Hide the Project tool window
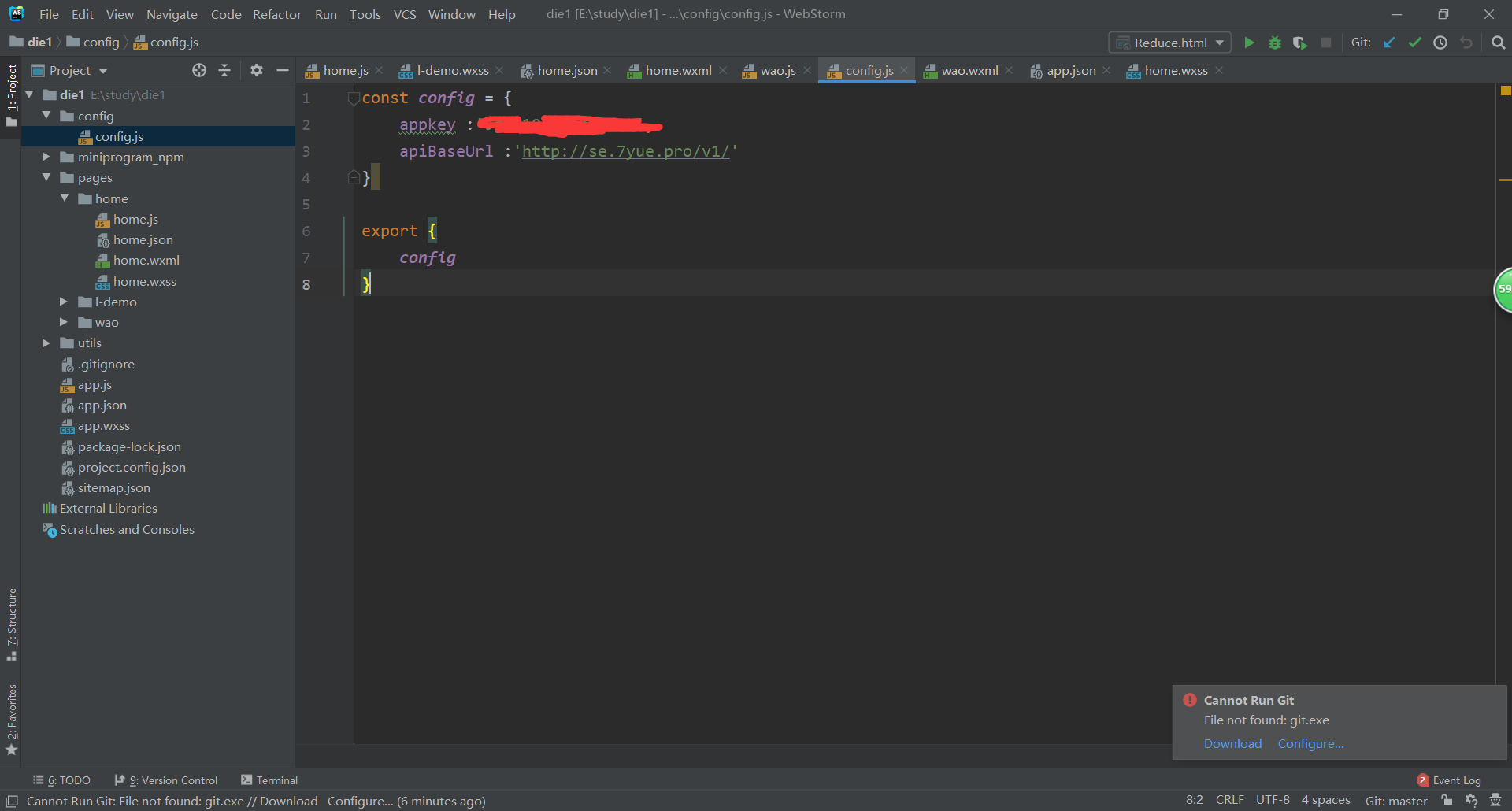 283,70
